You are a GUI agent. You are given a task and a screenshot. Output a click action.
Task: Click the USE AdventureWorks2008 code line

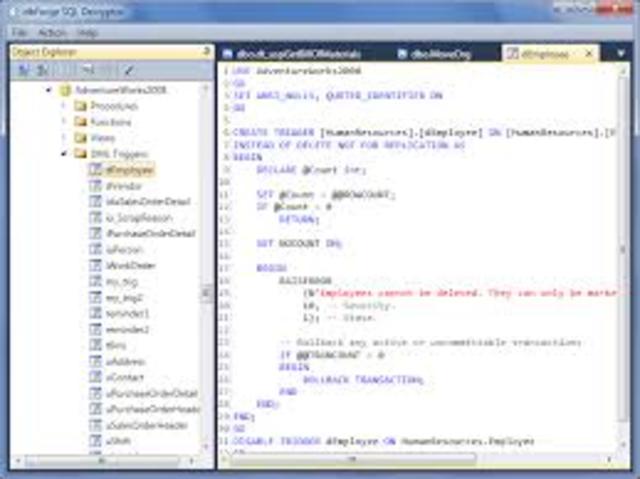click(297, 71)
